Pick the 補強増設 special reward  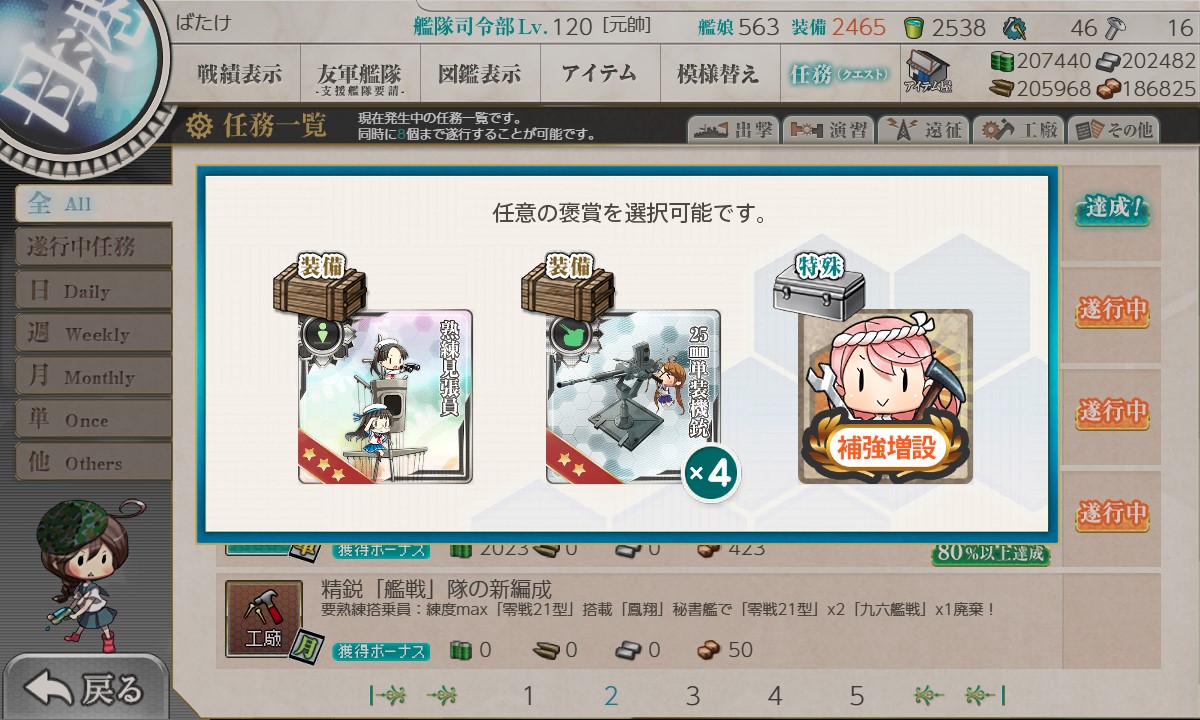[x=885, y=397]
